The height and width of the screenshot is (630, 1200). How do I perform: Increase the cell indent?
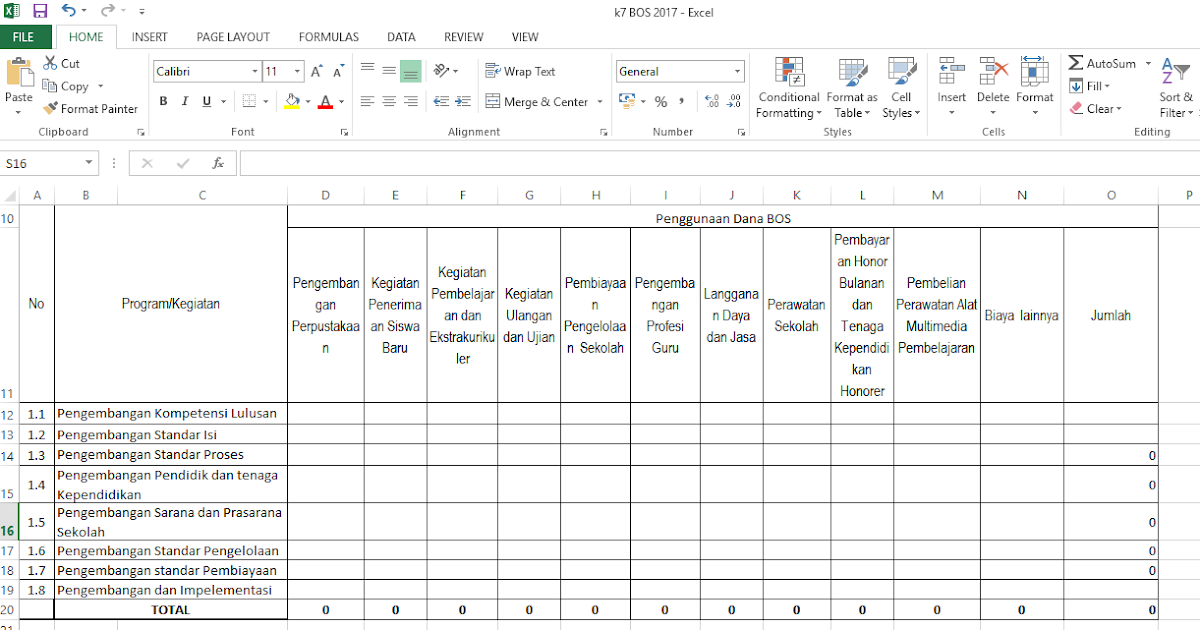pos(462,101)
